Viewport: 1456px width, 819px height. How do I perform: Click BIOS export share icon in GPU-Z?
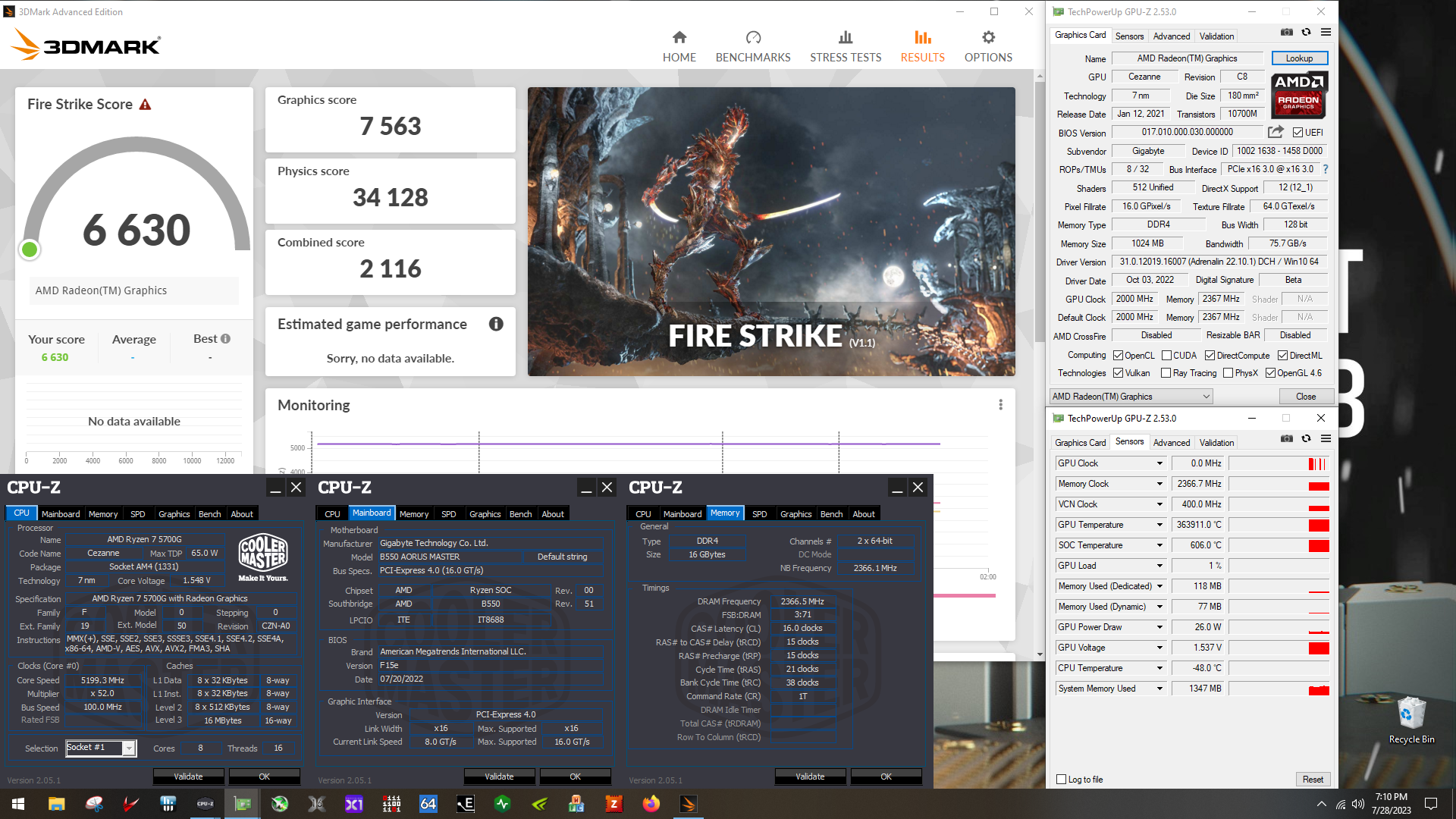[x=1276, y=132]
